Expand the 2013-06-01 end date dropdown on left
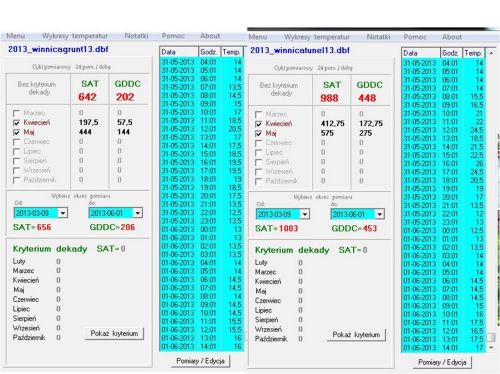The image size is (500, 374). (137, 213)
